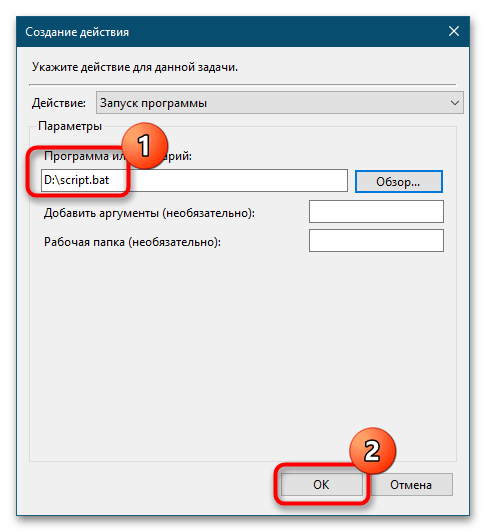
Task: Click the orange step badge numbered 1
Action: 145,146
